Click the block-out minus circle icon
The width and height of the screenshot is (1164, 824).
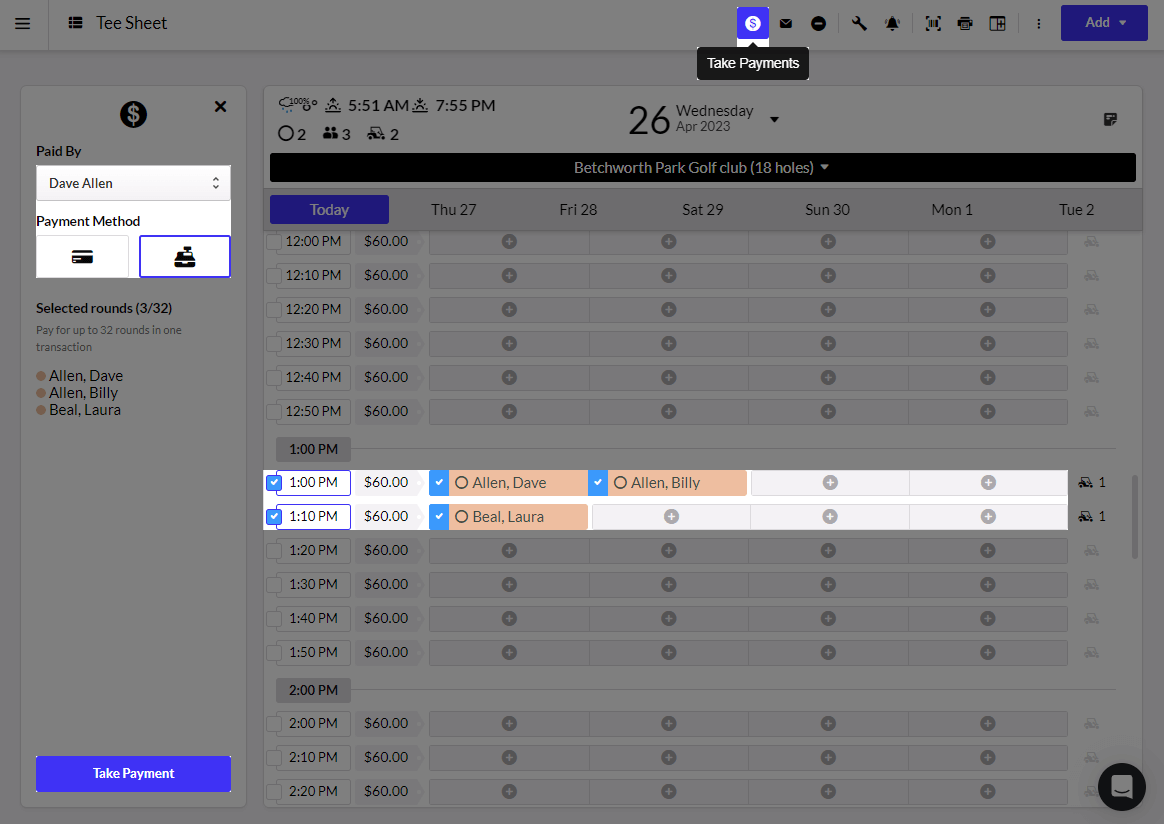tap(818, 24)
